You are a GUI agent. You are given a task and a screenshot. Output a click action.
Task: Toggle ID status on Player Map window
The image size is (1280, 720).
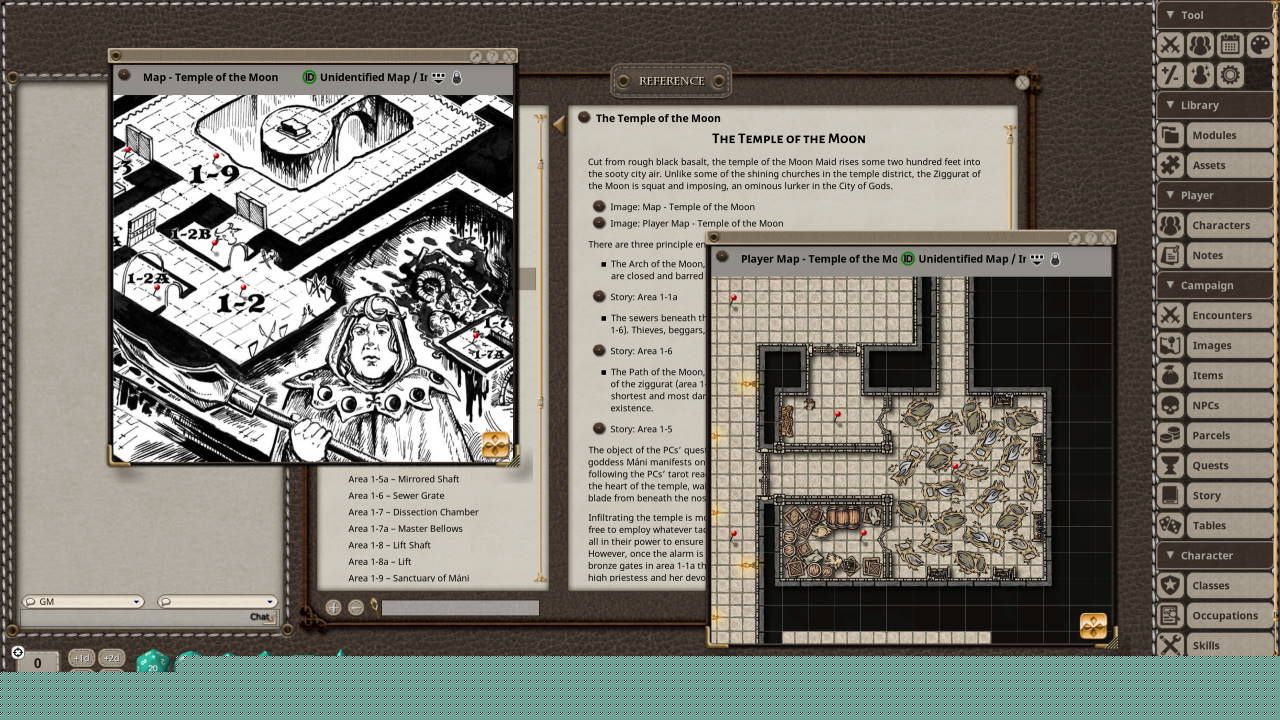tap(908, 259)
